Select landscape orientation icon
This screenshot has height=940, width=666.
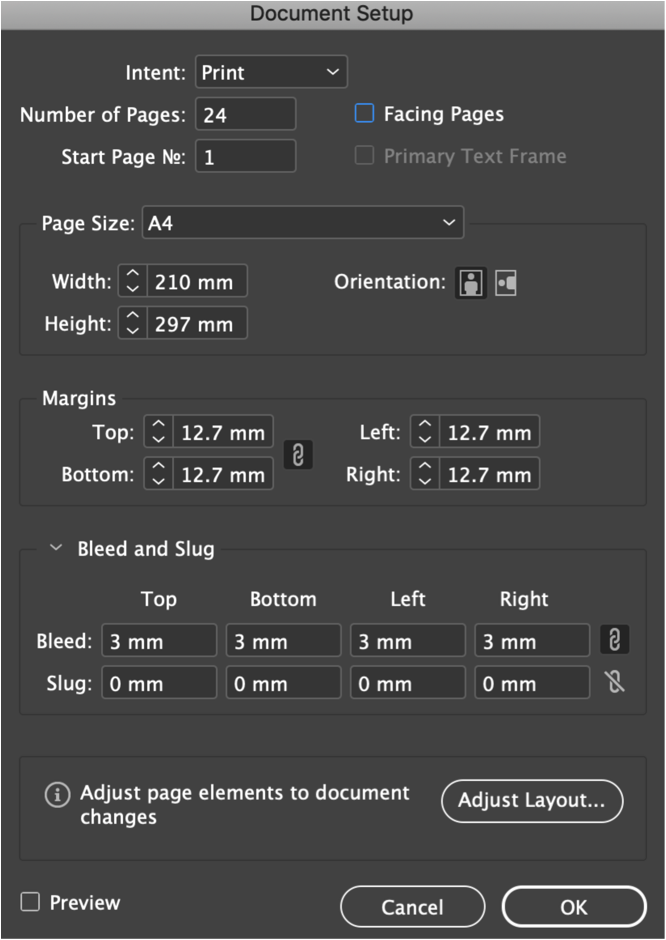click(506, 282)
